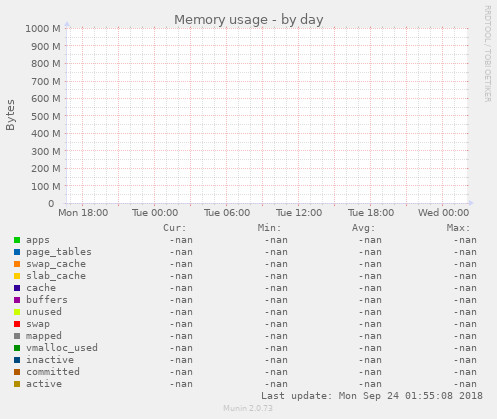Click the Min value for cache
This screenshot has height=419, width=497.
point(276,288)
